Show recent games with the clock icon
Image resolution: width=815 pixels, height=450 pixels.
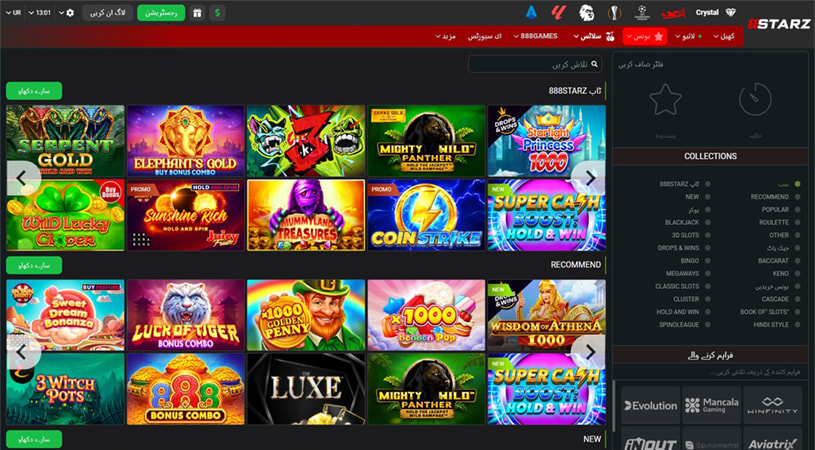(x=755, y=100)
